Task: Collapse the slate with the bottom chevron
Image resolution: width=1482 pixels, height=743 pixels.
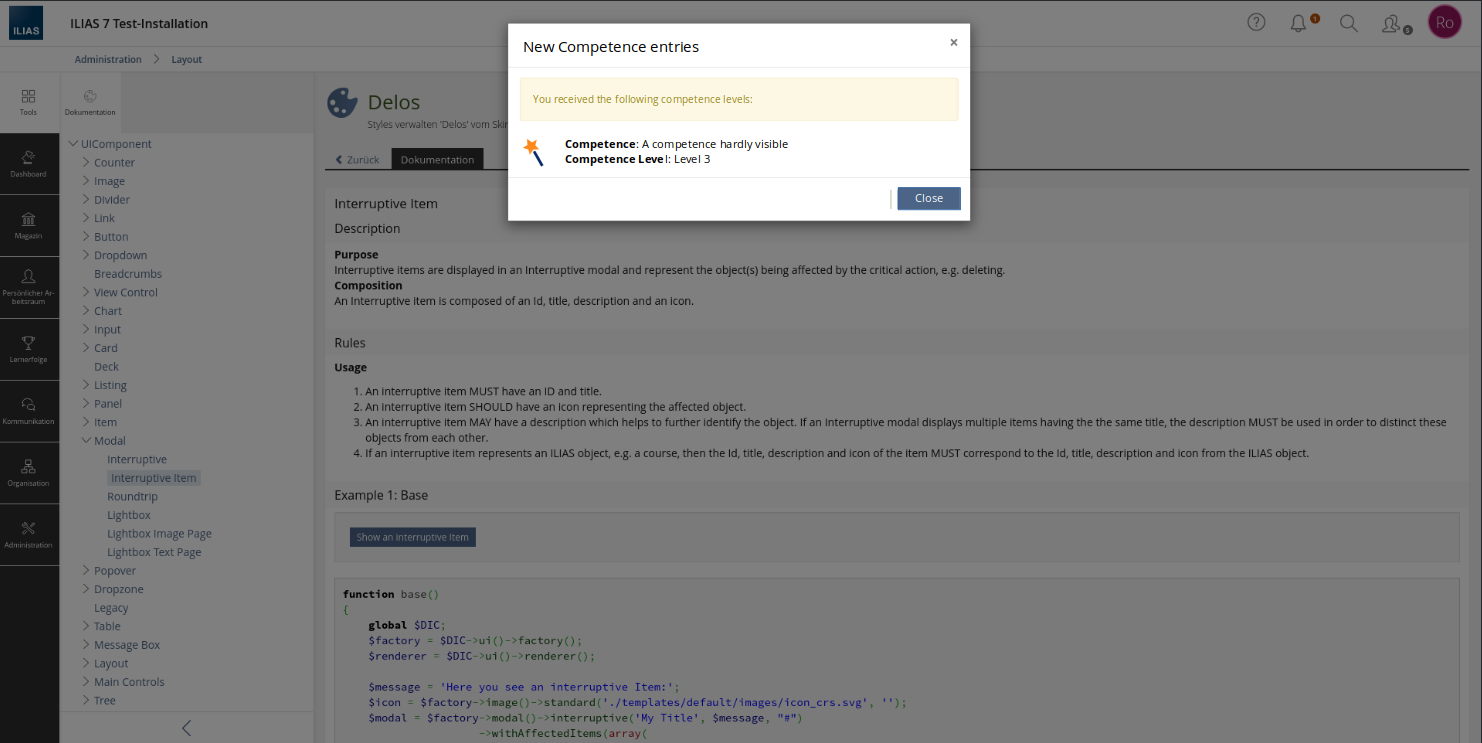Action: tap(186, 728)
